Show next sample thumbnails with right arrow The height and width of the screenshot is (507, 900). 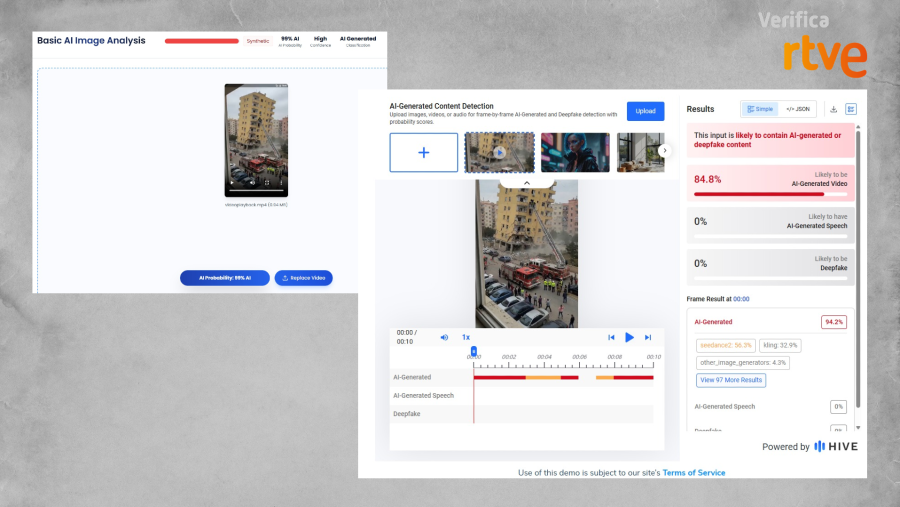click(x=664, y=150)
